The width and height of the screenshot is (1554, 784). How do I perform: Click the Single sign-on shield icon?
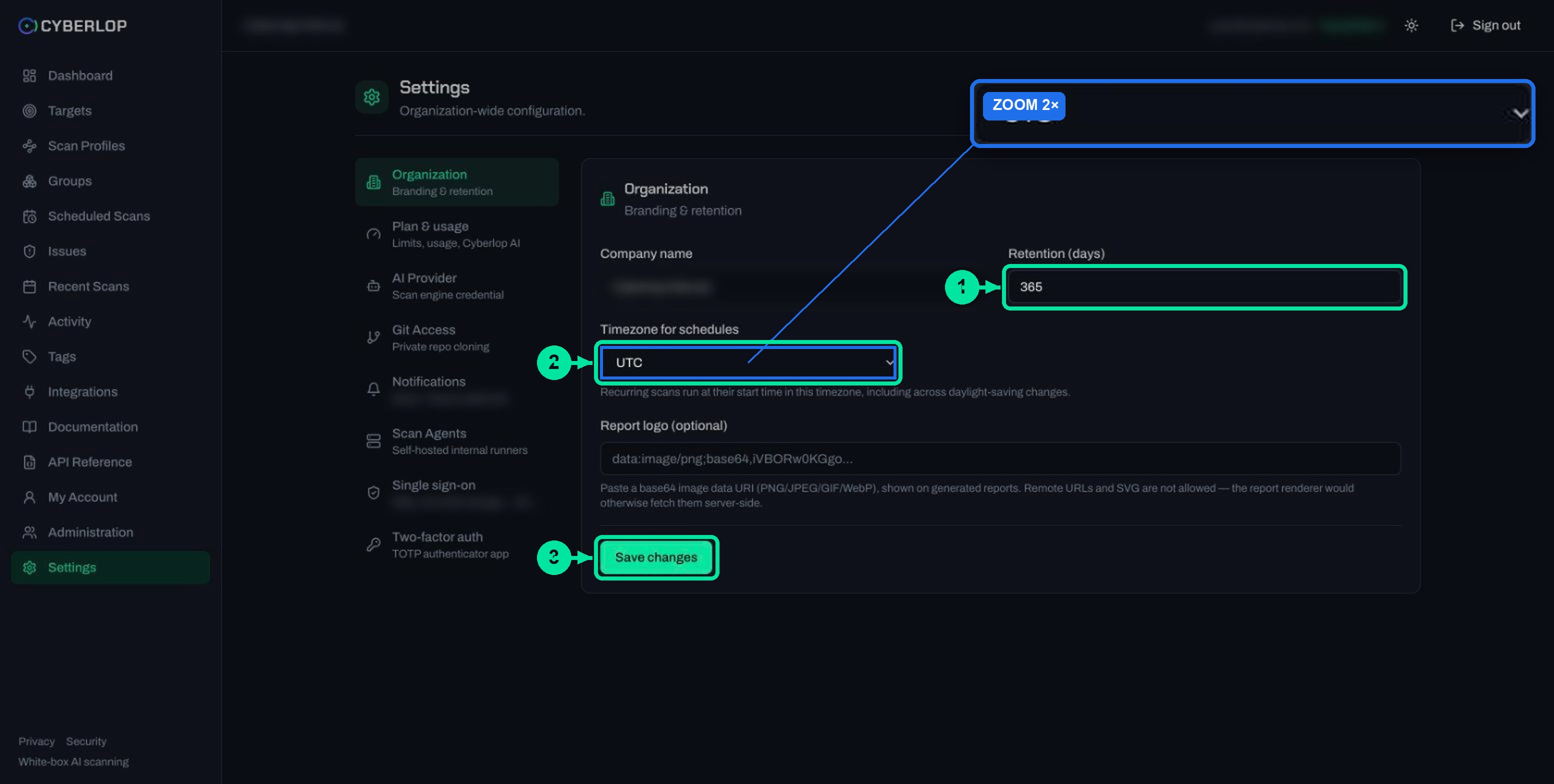373,493
